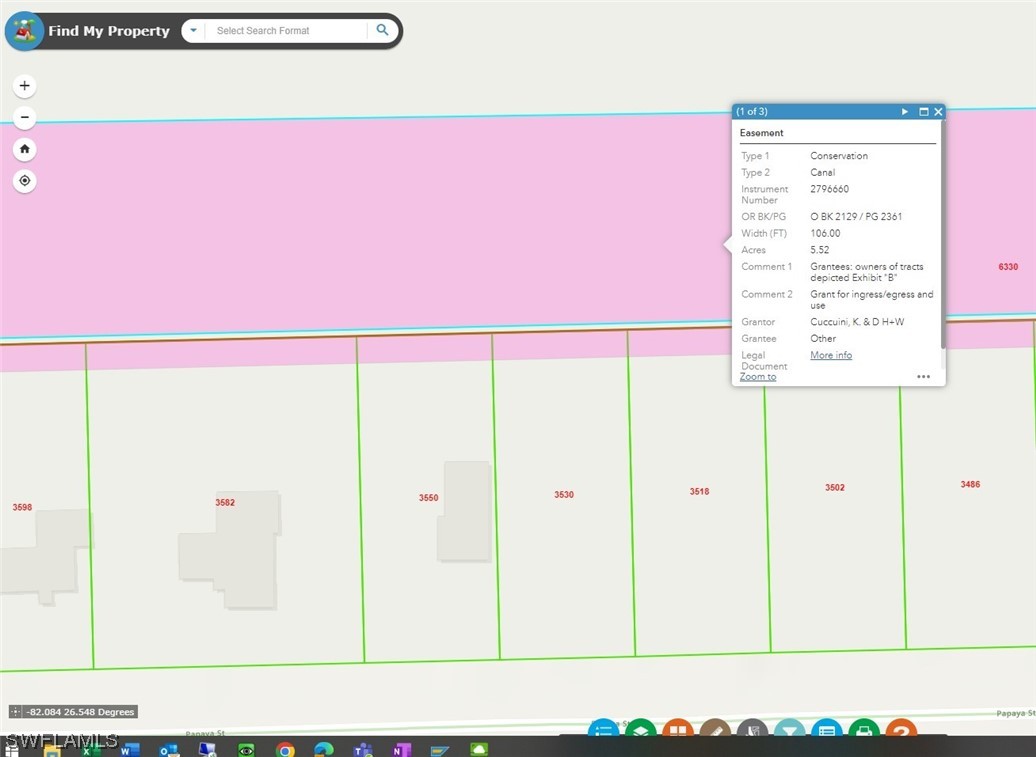
Task: Click the search magnifier icon
Action: tap(382, 31)
